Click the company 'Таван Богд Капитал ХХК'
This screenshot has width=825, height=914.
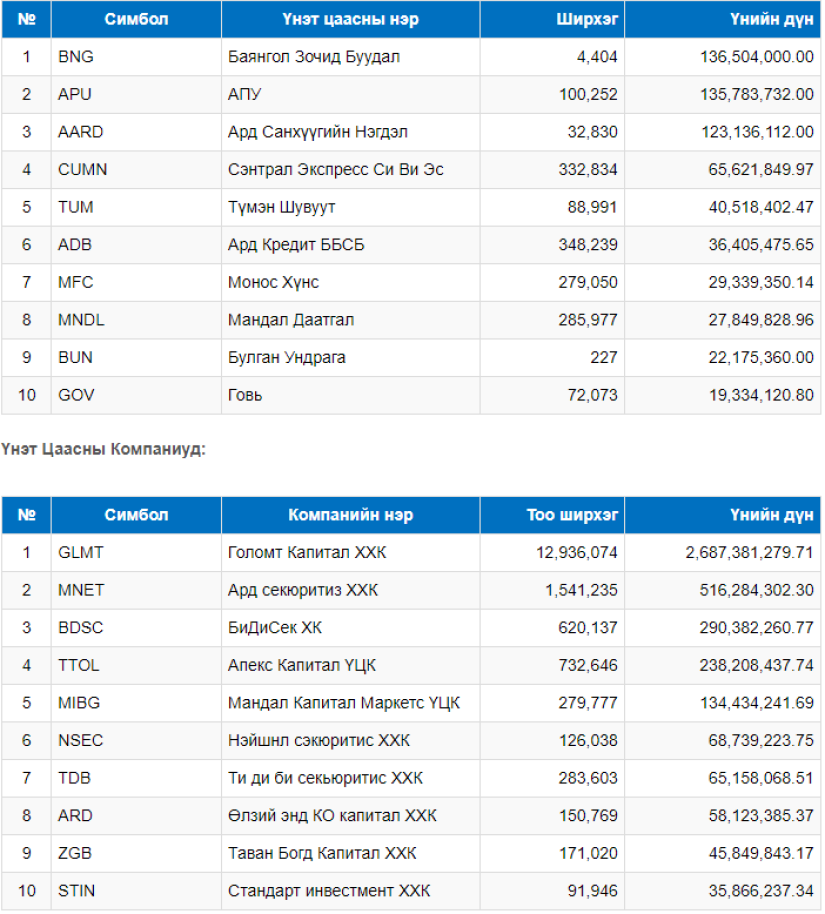pyautogui.click(x=322, y=853)
